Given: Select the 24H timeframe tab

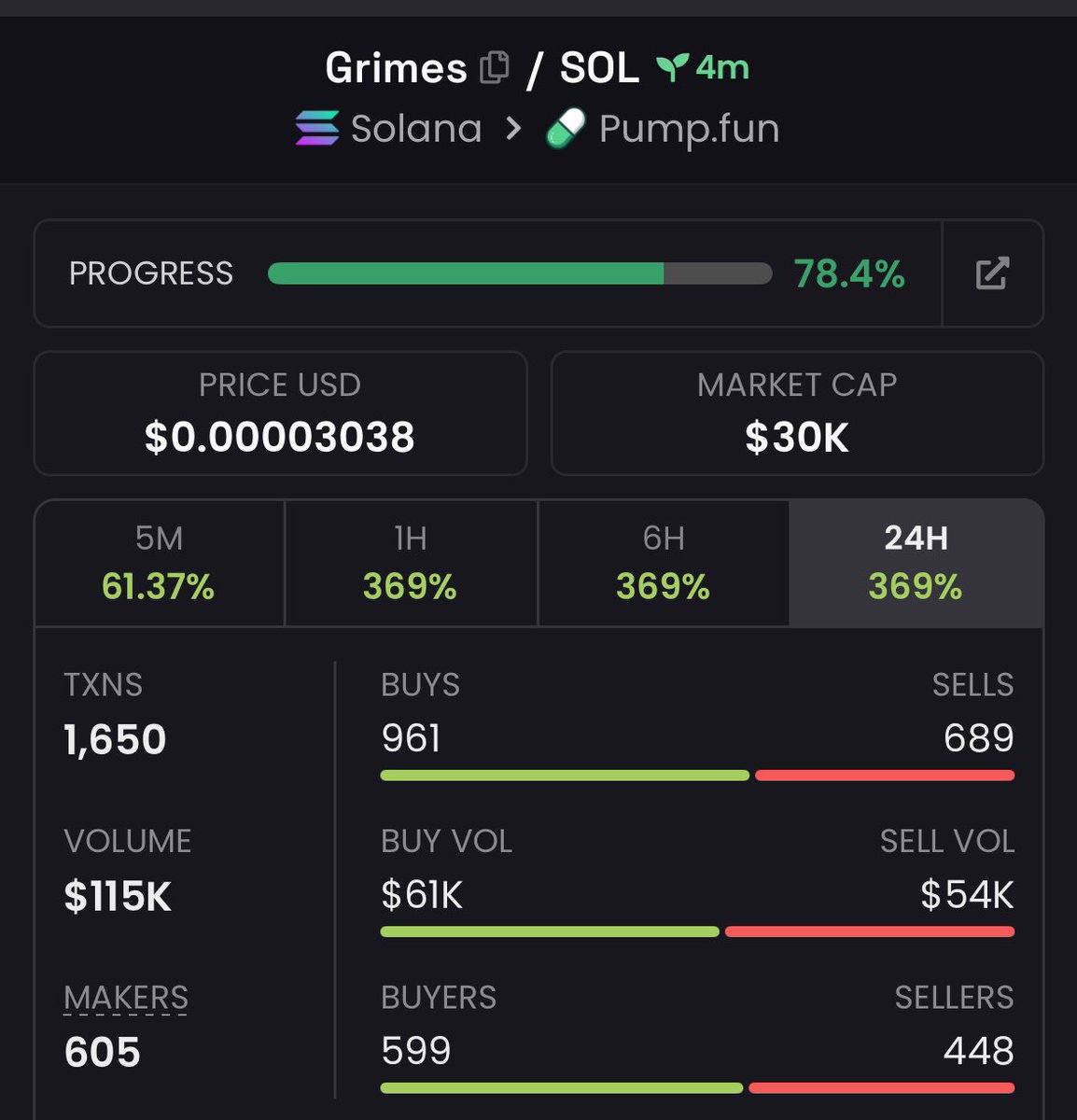Looking at the screenshot, I should (916, 563).
